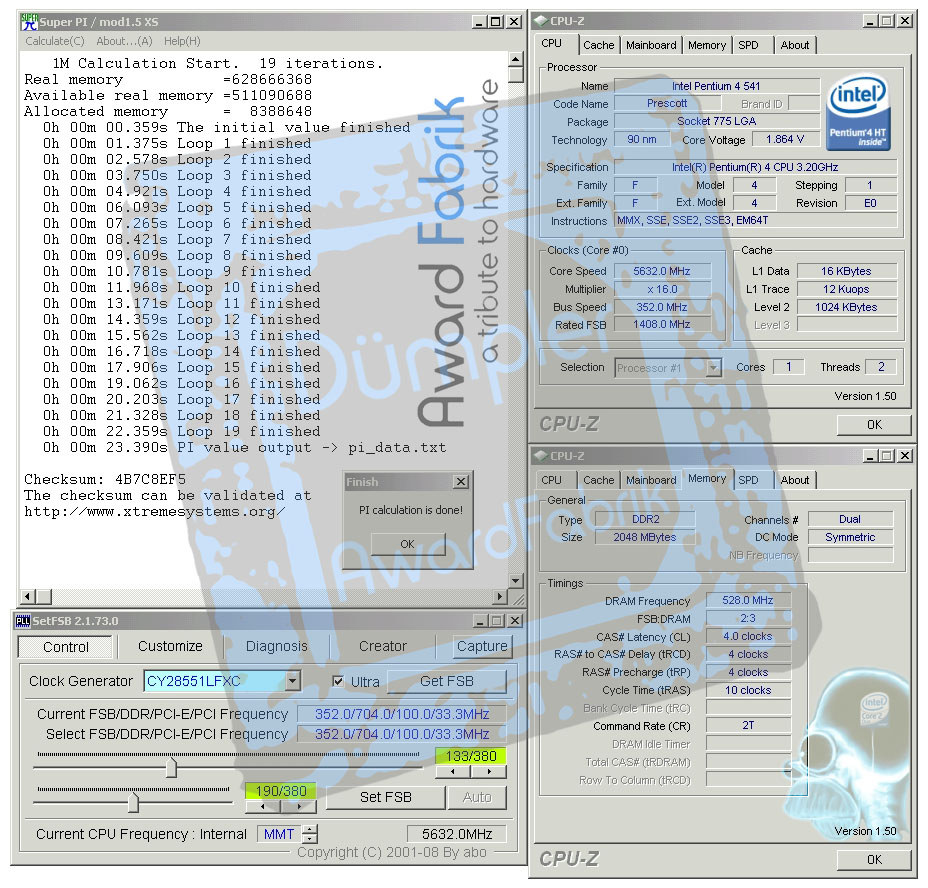Click the Select FSB frequency field

[x=401, y=735]
